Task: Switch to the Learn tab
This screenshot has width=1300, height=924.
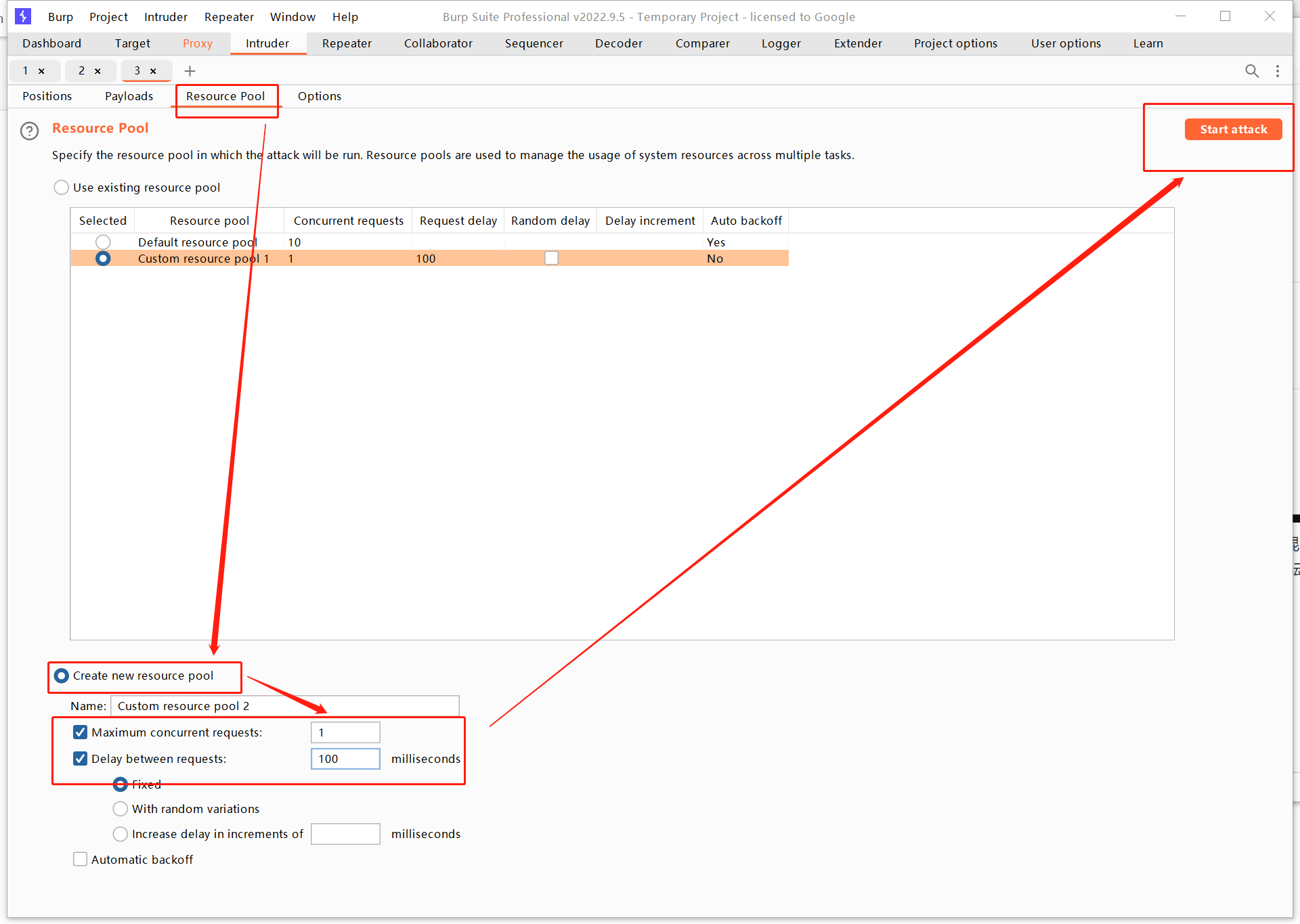Action: pos(1148,43)
